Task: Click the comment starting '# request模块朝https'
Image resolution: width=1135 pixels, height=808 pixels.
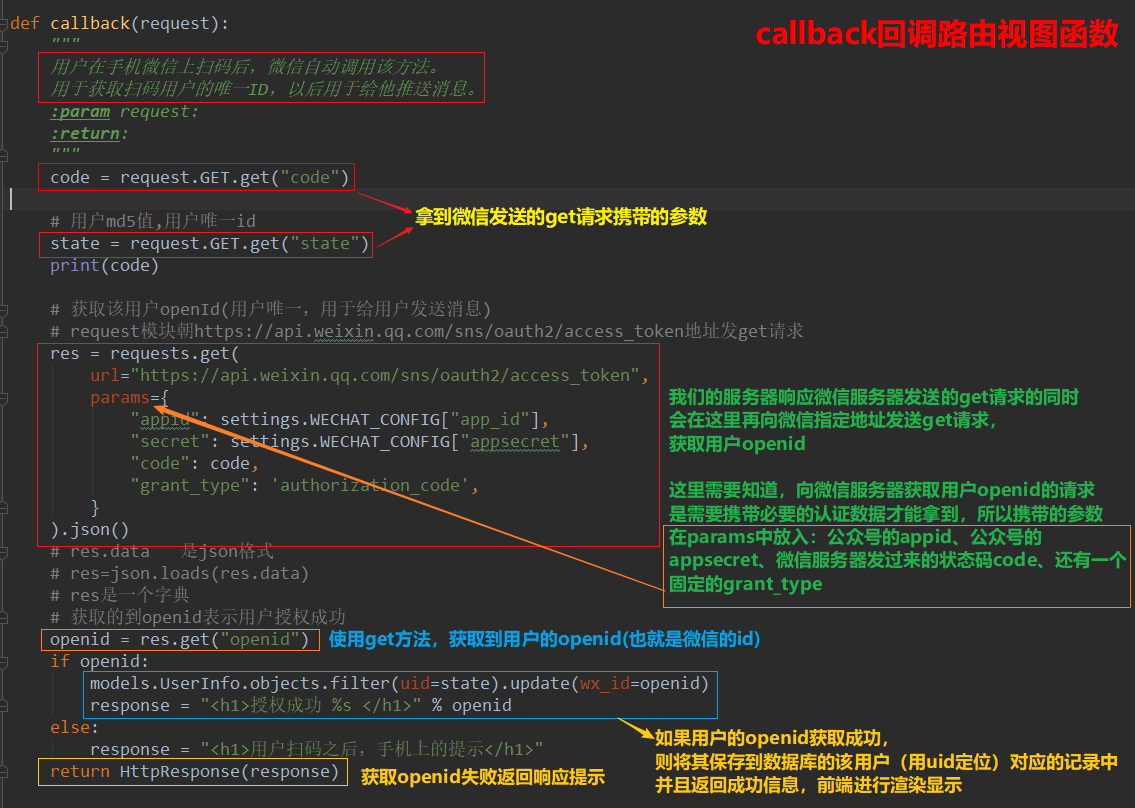Action: 426,332
